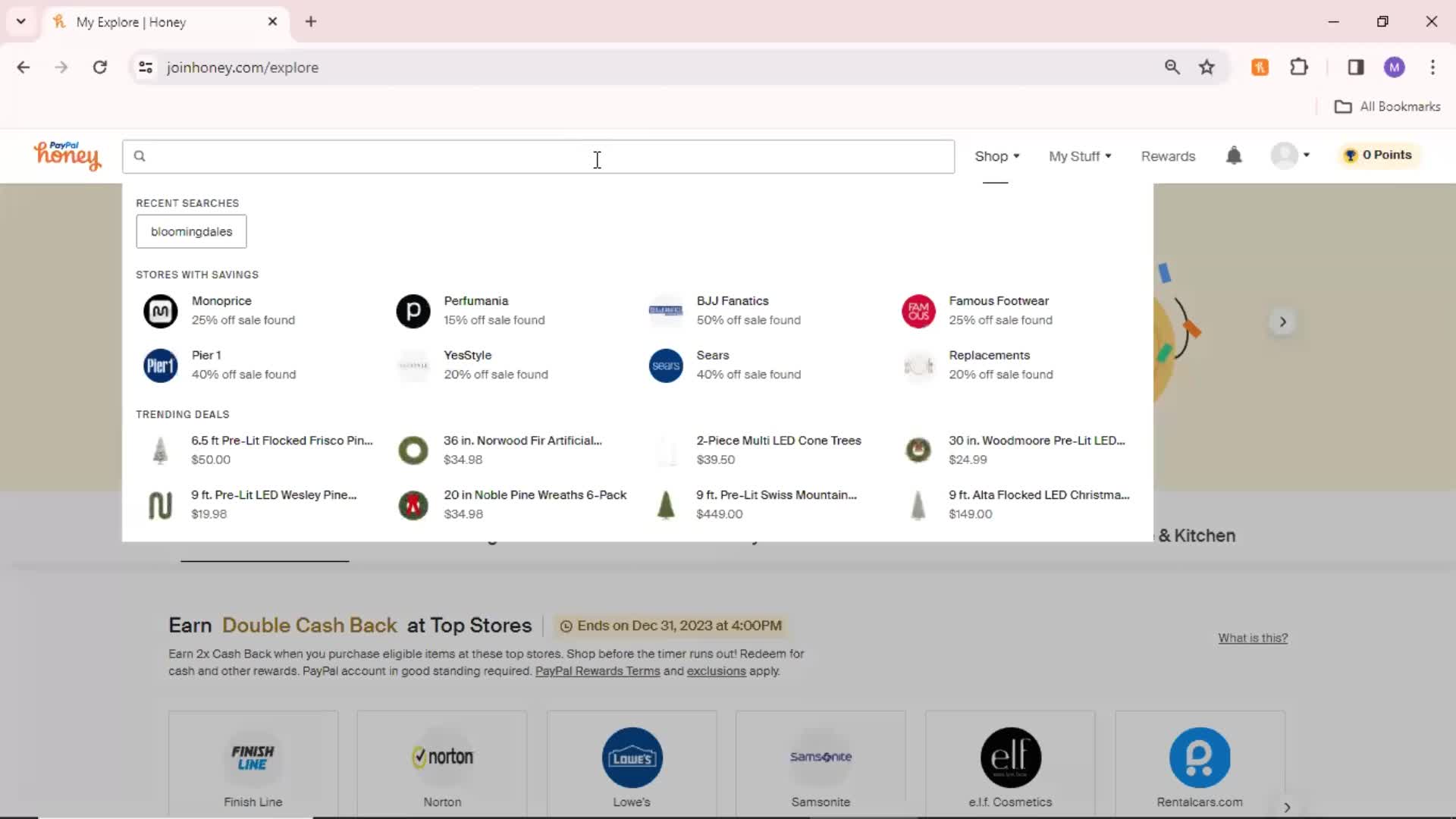1456x819 pixels.
Task: Open YesStyle store logo
Action: coord(413,366)
